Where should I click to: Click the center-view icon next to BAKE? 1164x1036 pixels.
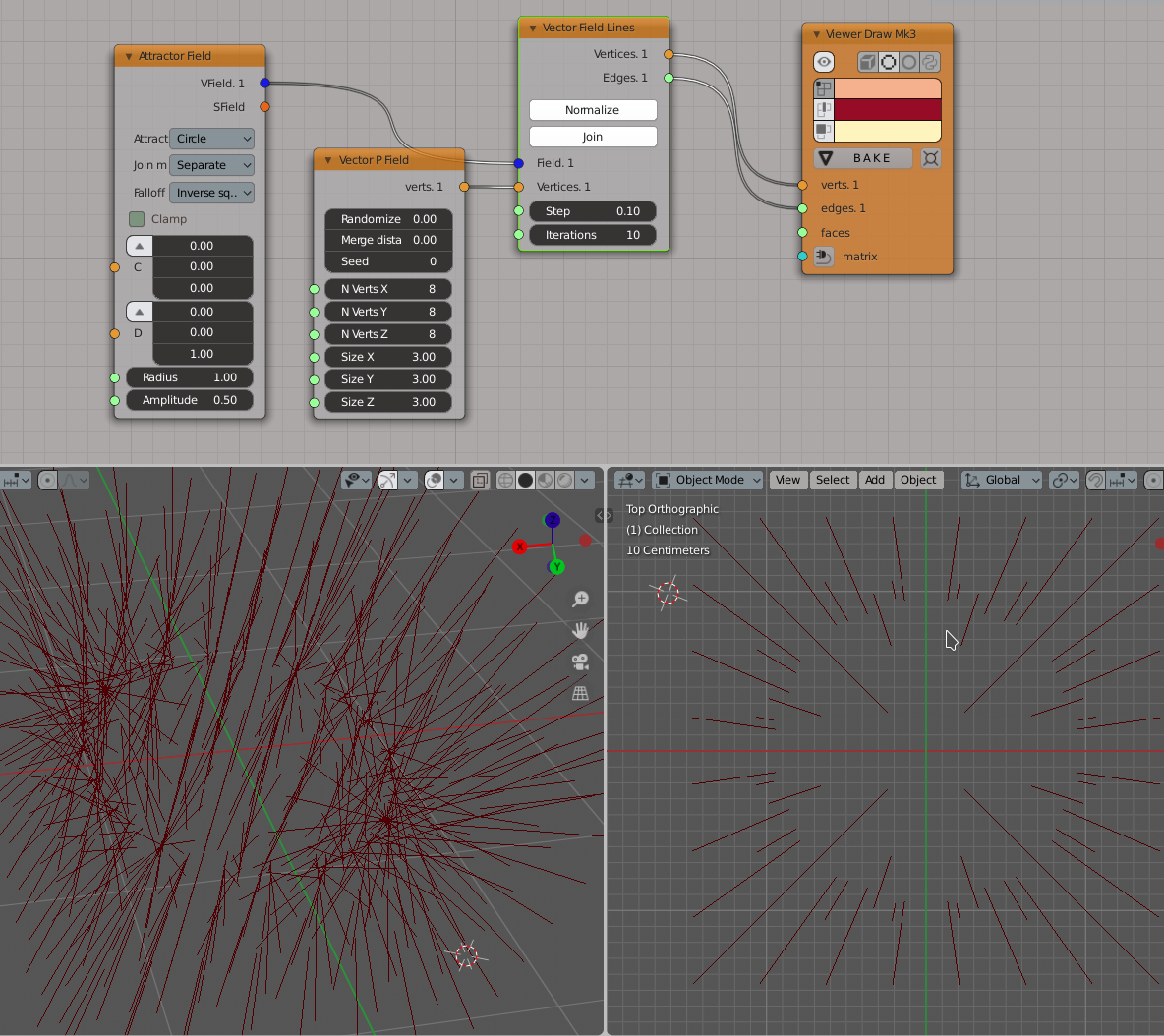(930, 158)
